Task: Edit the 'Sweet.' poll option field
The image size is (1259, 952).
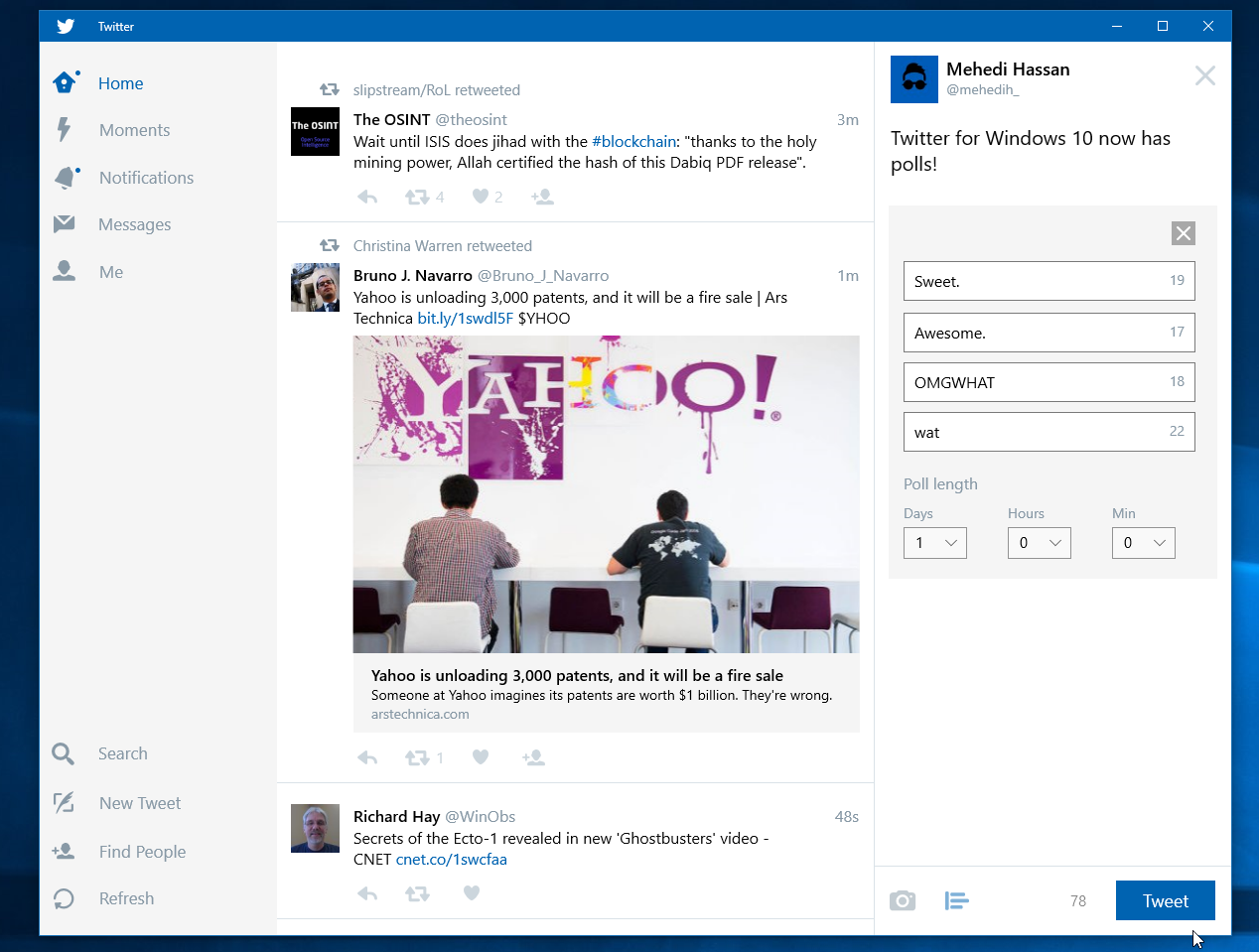Action: (1049, 281)
